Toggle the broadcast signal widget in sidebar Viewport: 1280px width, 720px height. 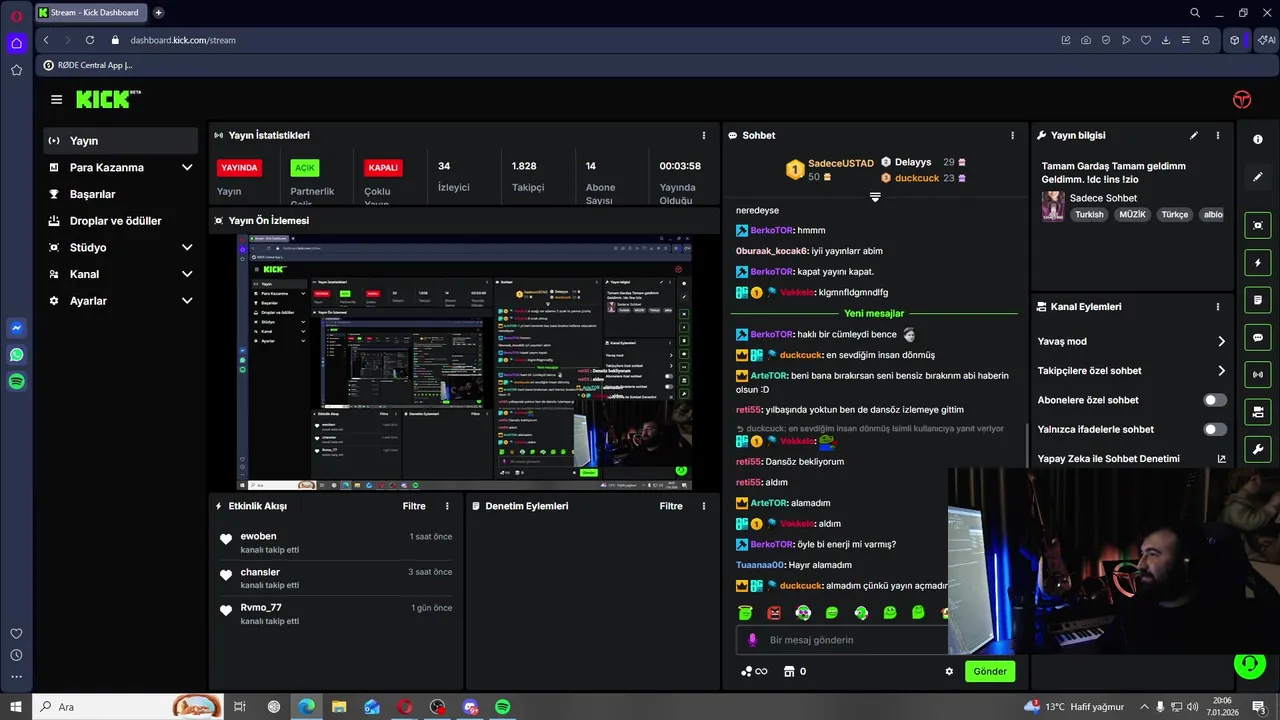coord(1258,375)
